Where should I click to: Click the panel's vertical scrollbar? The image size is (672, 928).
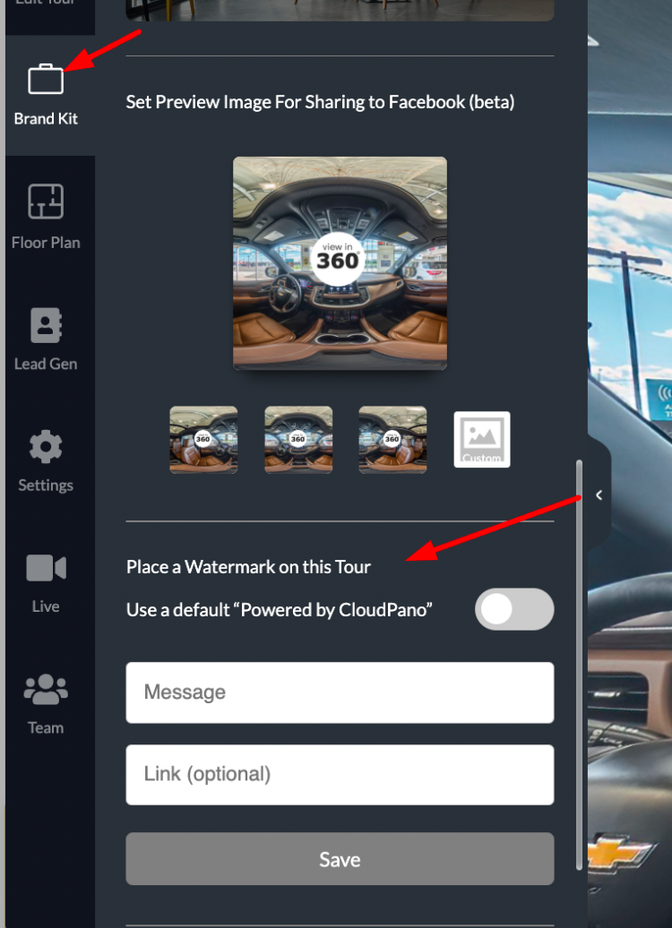point(579,665)
